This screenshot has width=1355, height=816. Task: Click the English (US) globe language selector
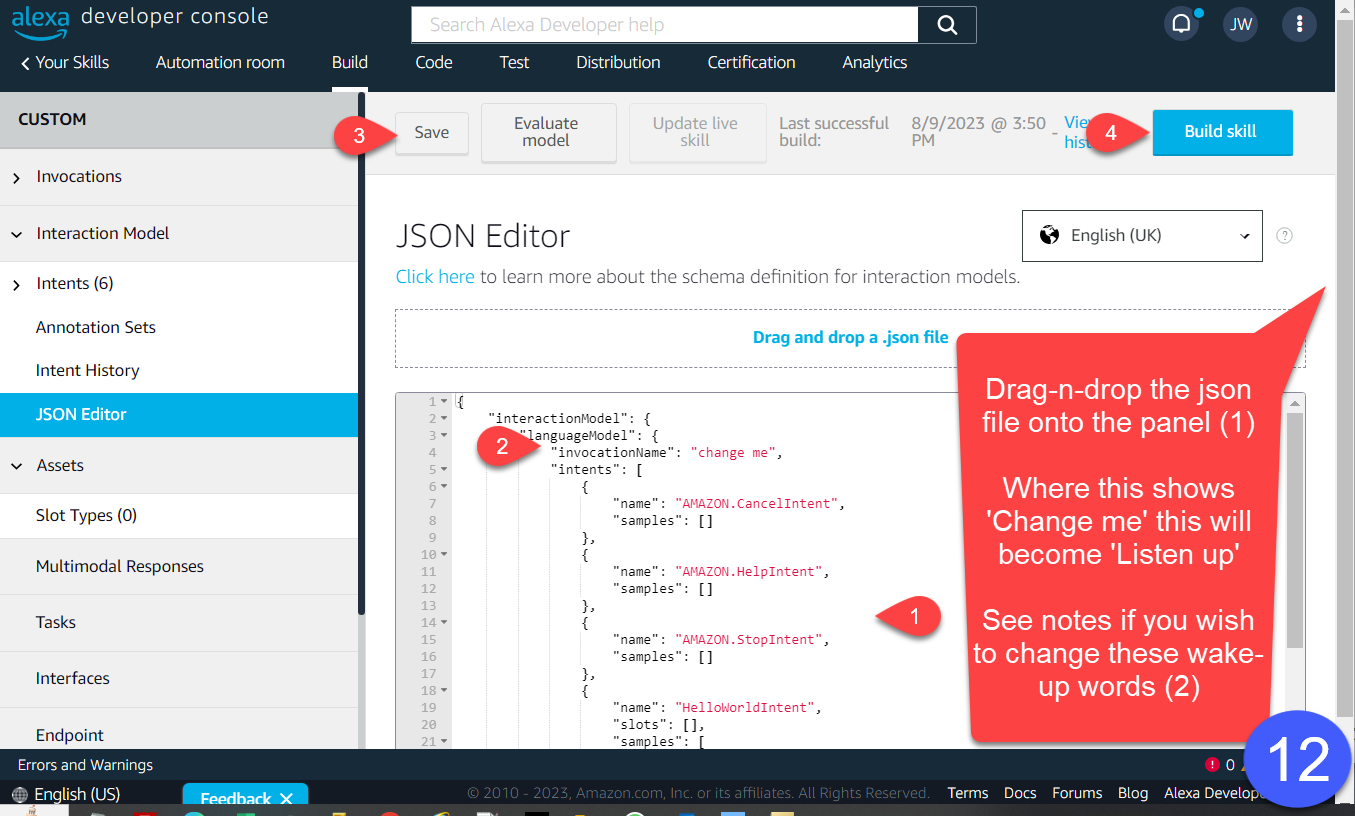tap(66, 794)
